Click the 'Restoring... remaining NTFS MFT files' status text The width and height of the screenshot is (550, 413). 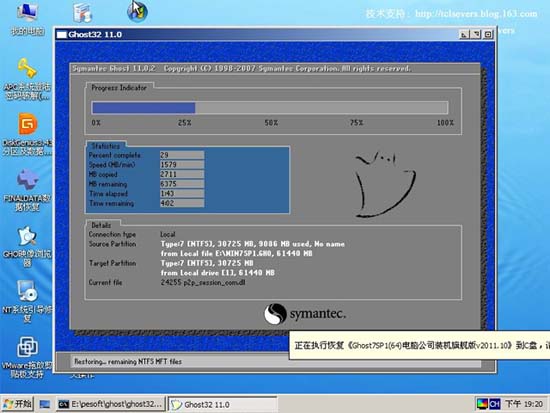[x=128, y=361]
